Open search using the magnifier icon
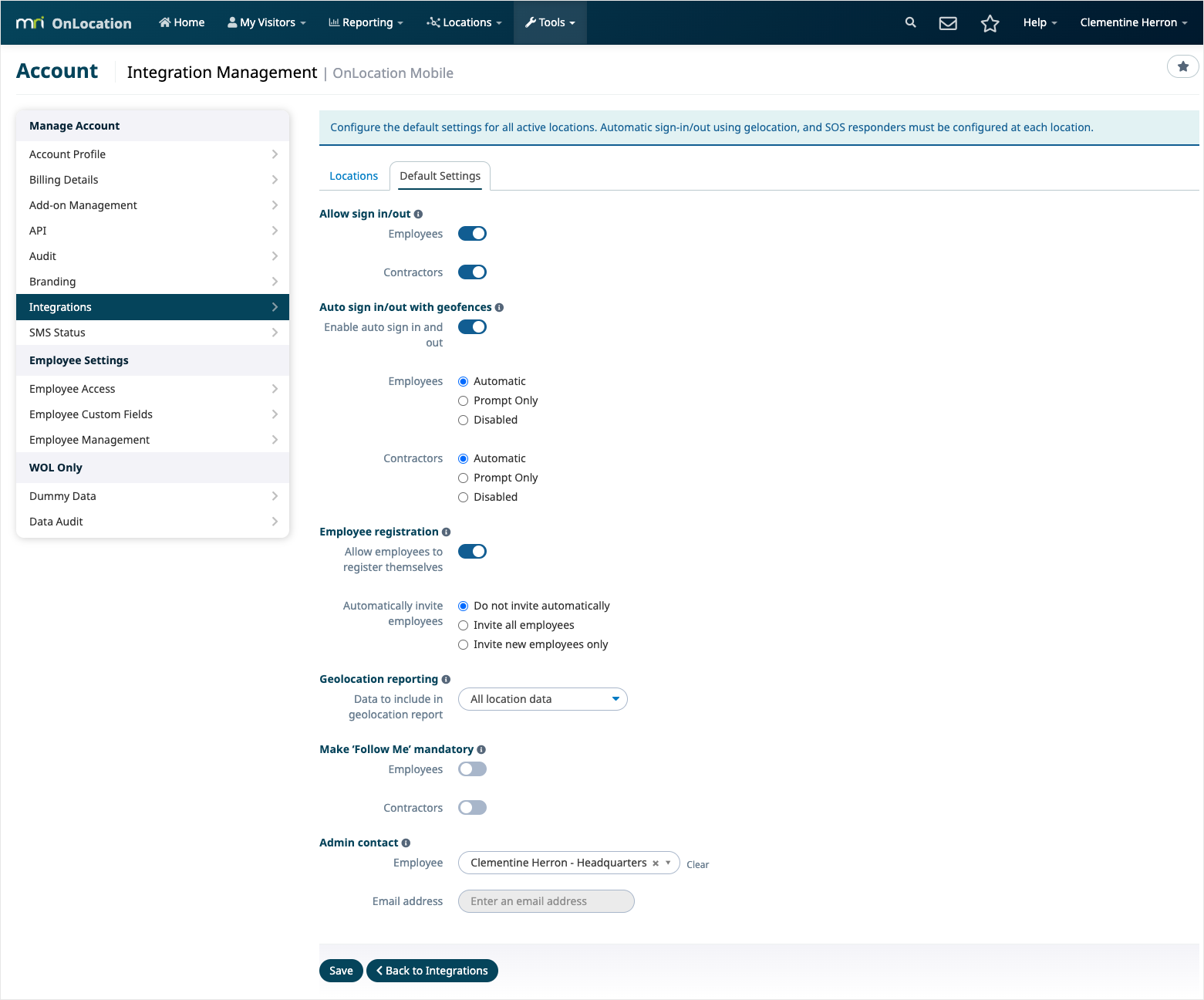The image size is (1204, 1000). point(910,22)
